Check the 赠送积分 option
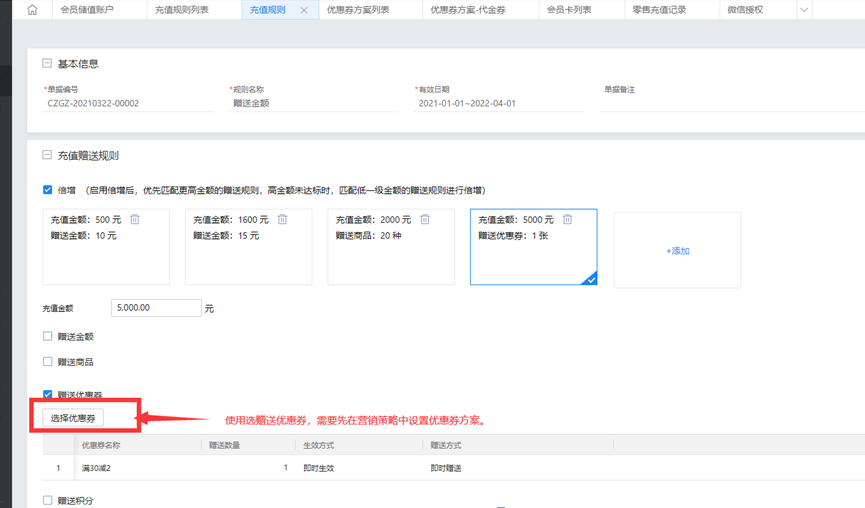The image size is (865, 508). click(48, 500)
